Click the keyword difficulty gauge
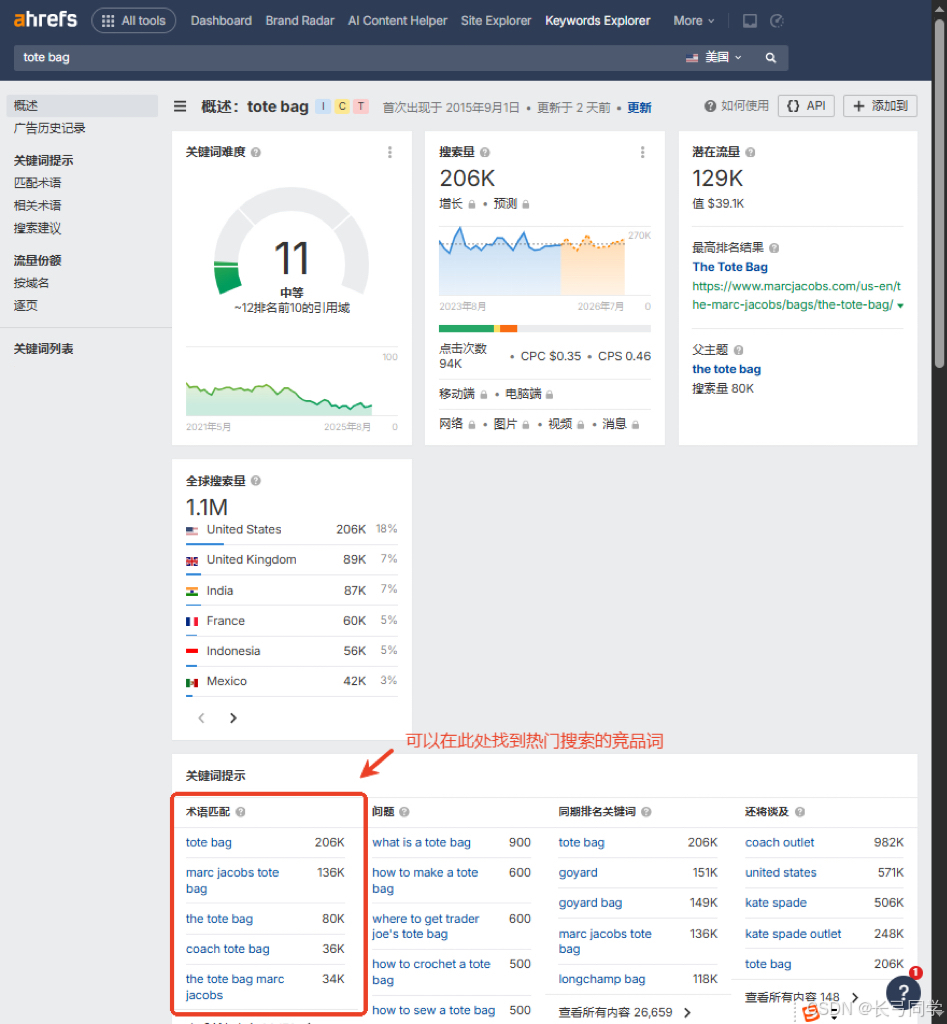 (x=291, y=242)
